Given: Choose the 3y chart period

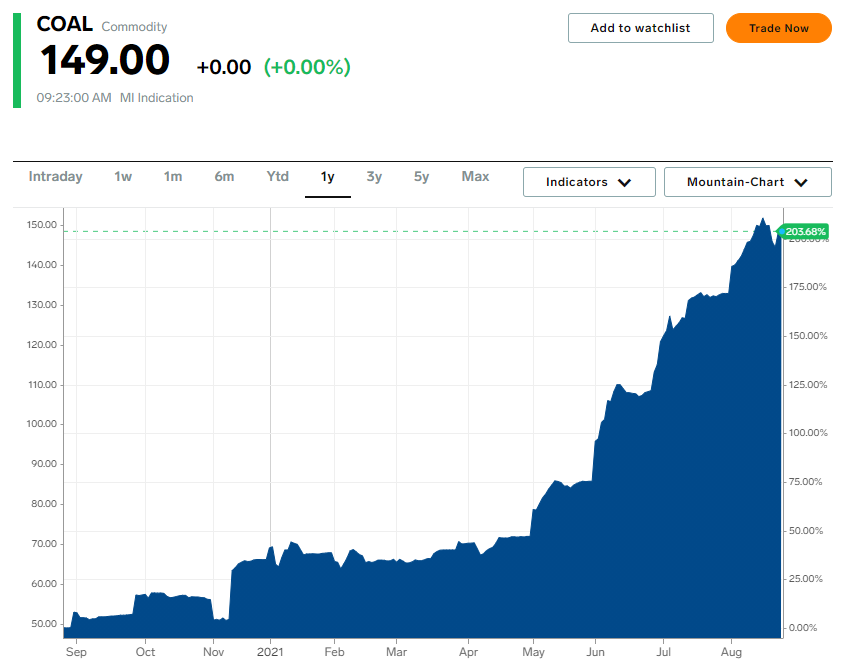Looking at the screenshot, I should (x=374, y=177).
